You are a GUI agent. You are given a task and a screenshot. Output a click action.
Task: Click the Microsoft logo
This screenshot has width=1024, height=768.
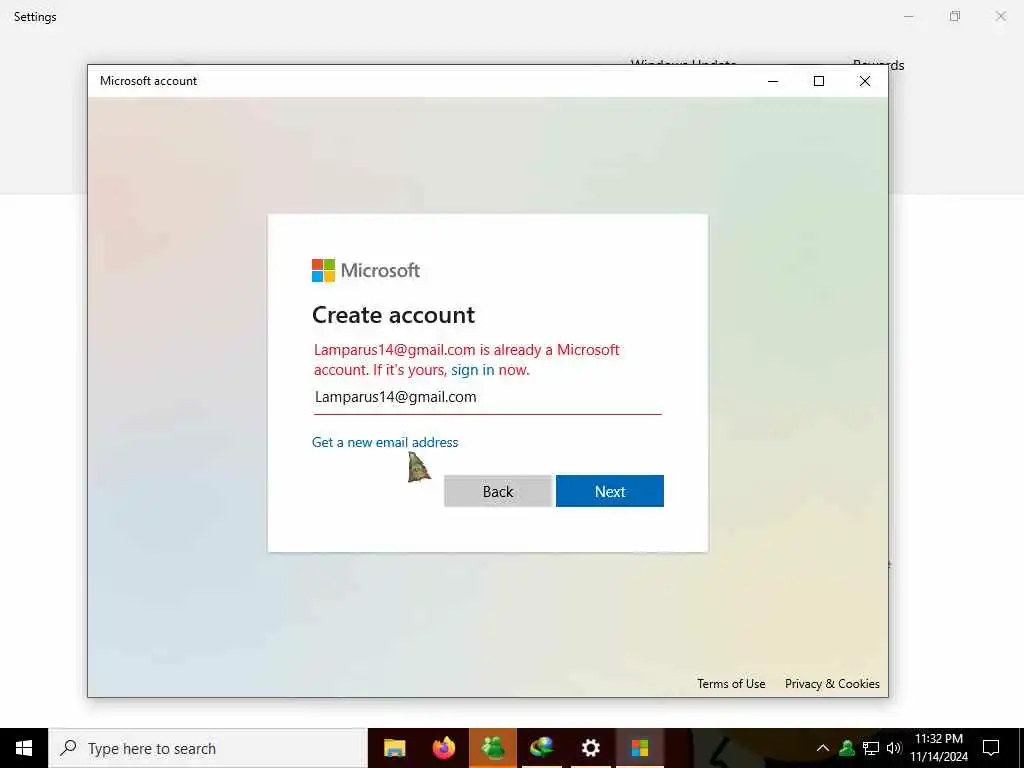click(366, 270)
